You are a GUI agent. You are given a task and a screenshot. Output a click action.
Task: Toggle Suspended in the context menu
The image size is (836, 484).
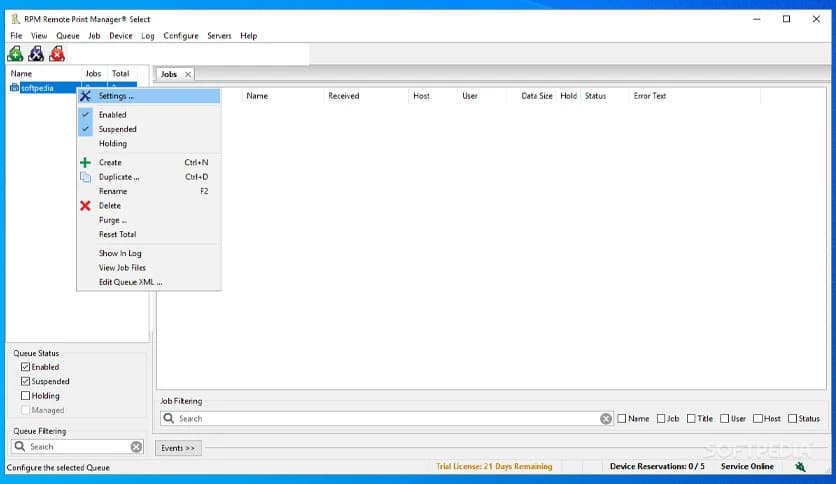tap(149, 129)
